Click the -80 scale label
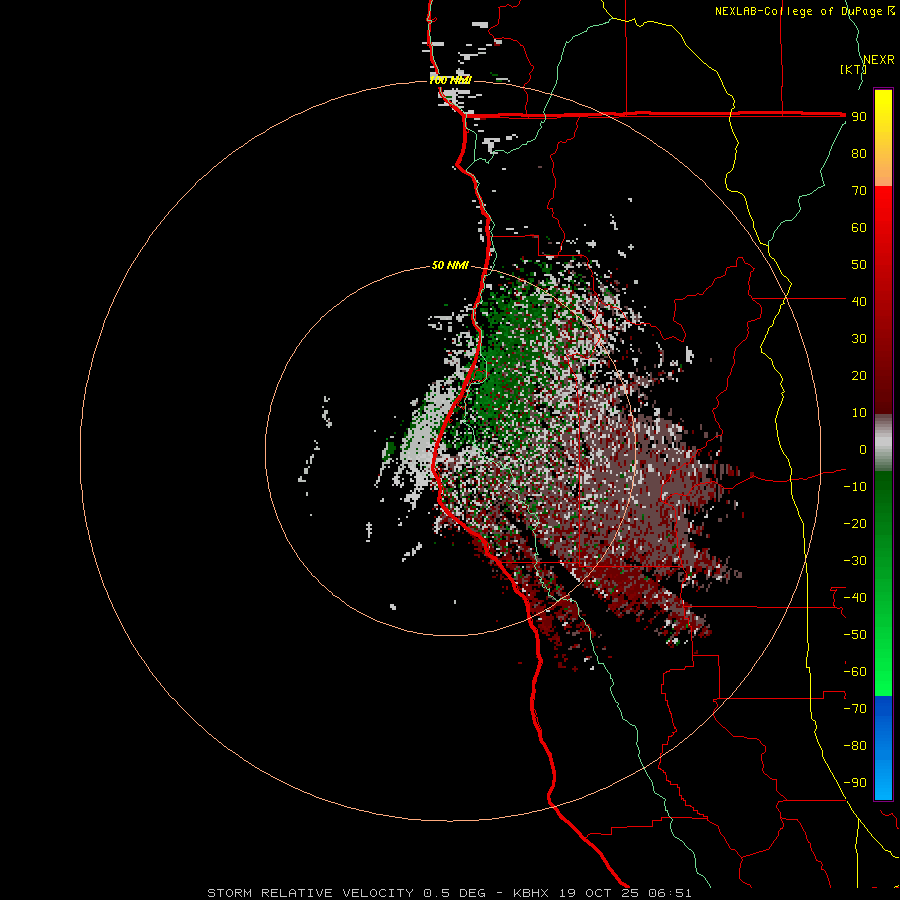 click(x=855, y=746)
